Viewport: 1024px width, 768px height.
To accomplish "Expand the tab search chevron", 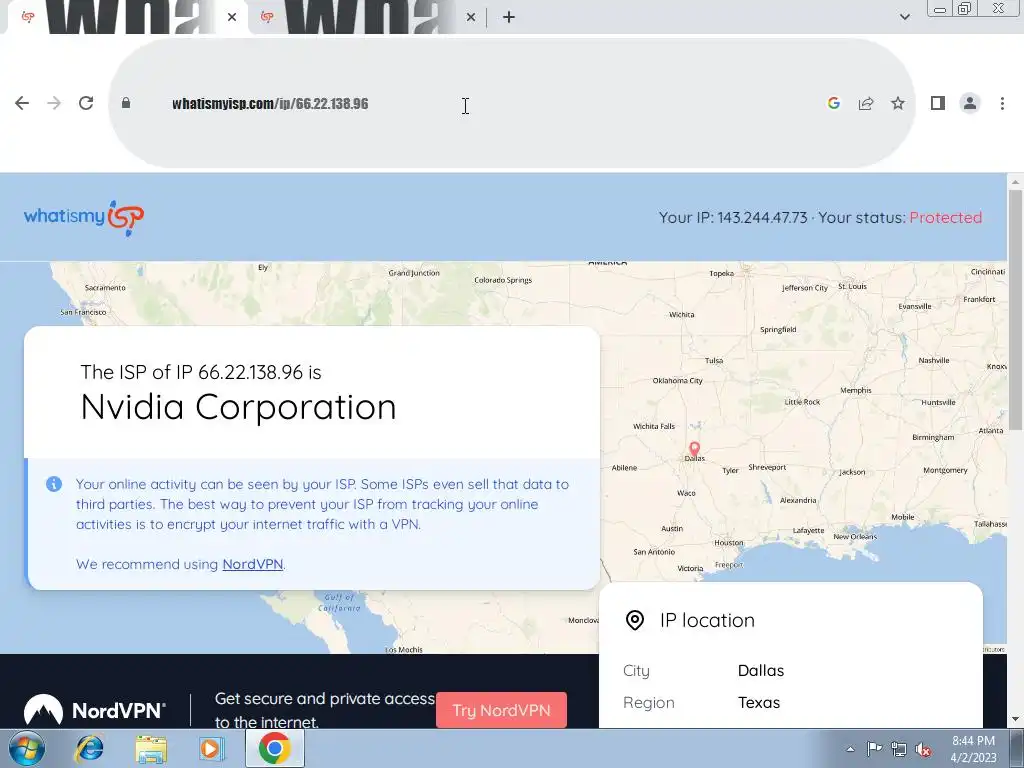I will (x=904, y=17).
